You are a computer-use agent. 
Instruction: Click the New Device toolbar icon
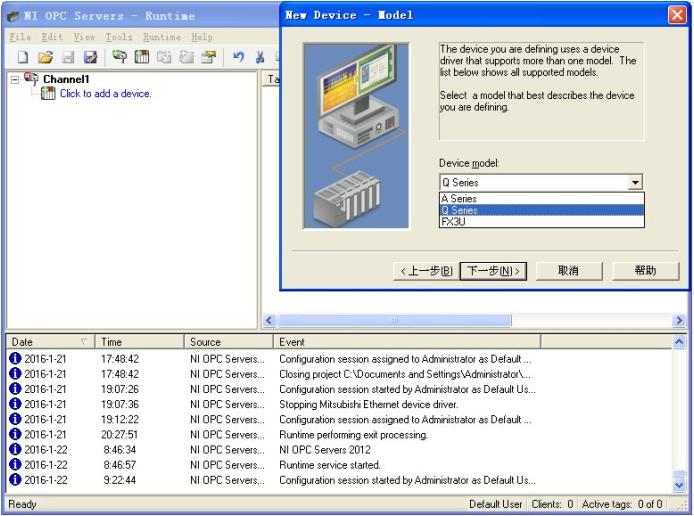[142, 57]
